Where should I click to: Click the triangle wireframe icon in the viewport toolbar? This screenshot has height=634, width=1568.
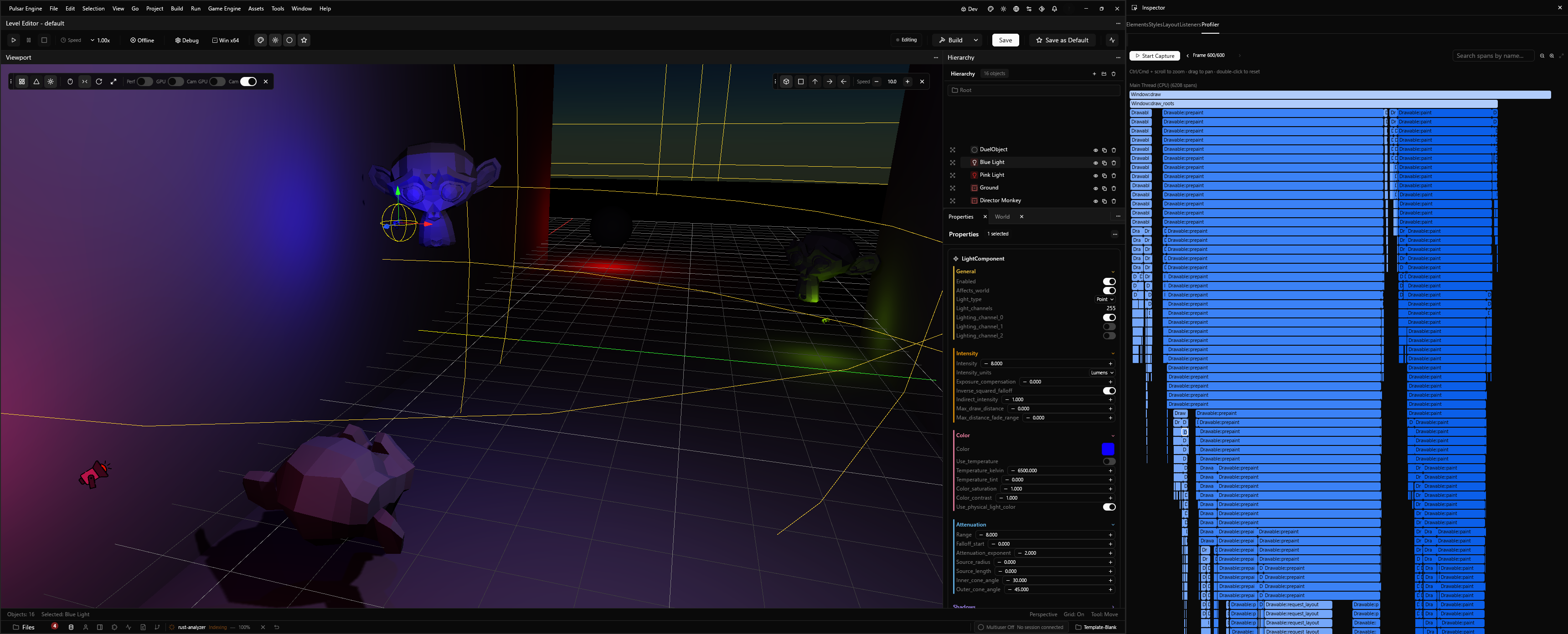pyautogui.click(x=36, y=82)
